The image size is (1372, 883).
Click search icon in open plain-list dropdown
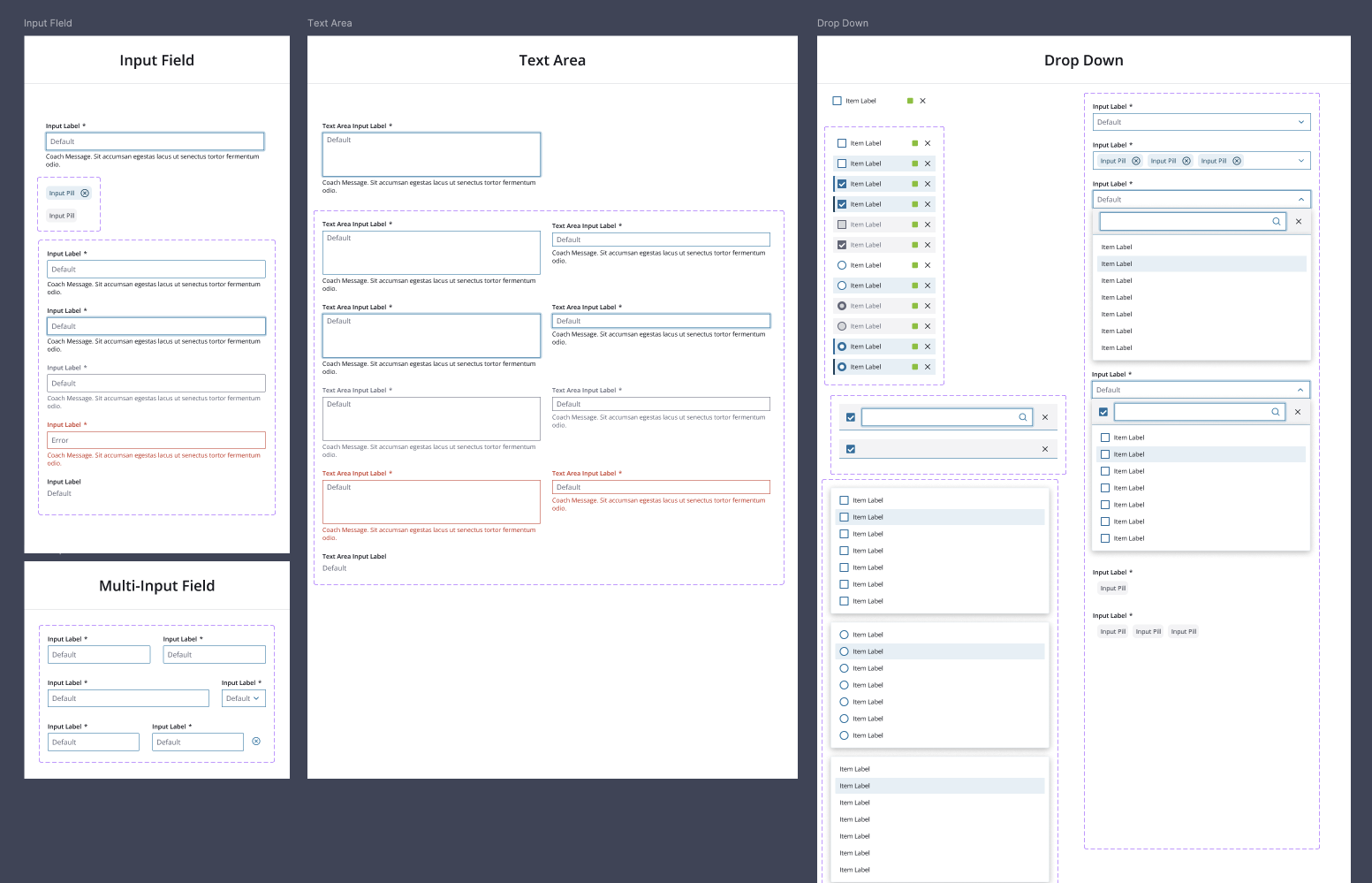click(1277, 221)
